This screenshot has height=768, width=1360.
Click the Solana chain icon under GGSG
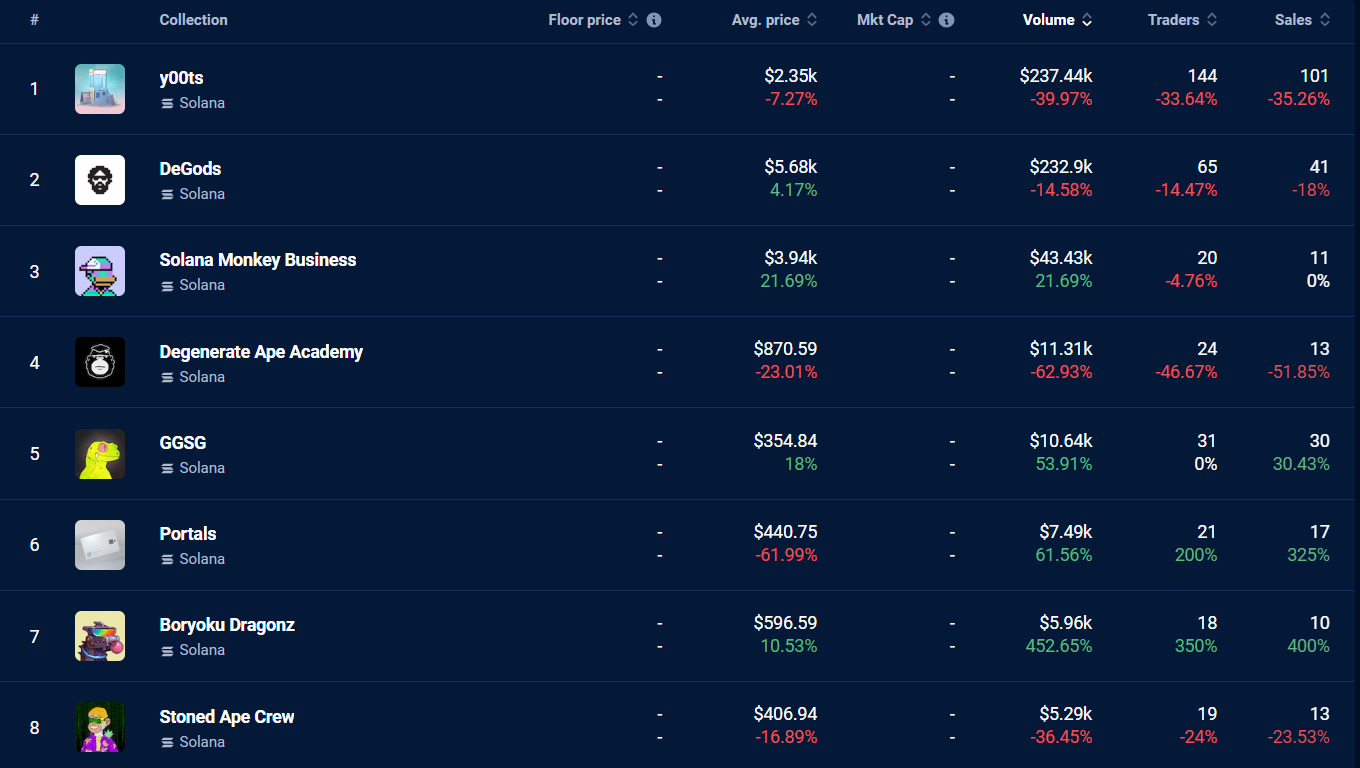167,468
